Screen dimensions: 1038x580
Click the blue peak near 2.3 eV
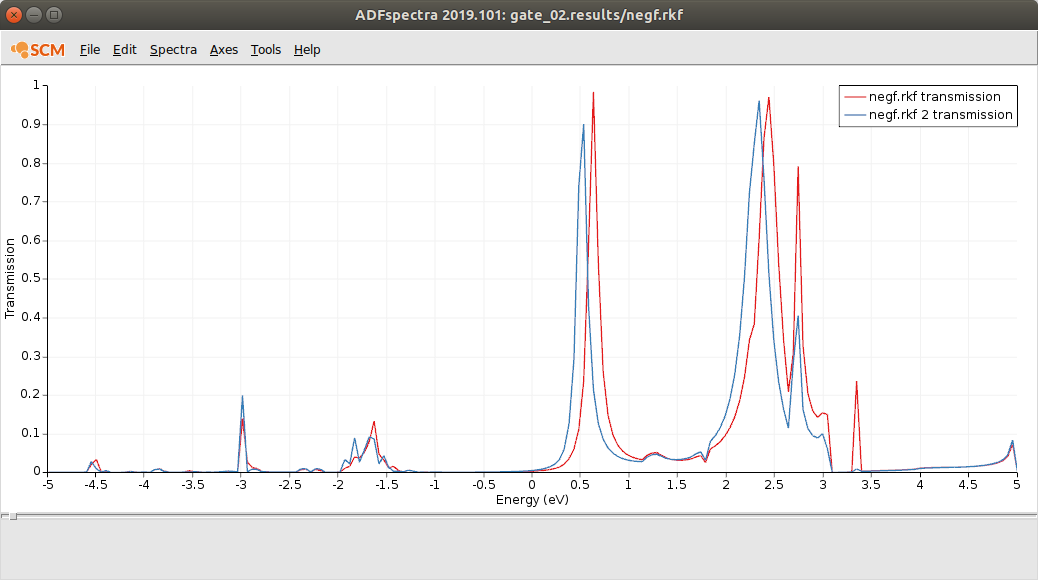coord(759,102)
